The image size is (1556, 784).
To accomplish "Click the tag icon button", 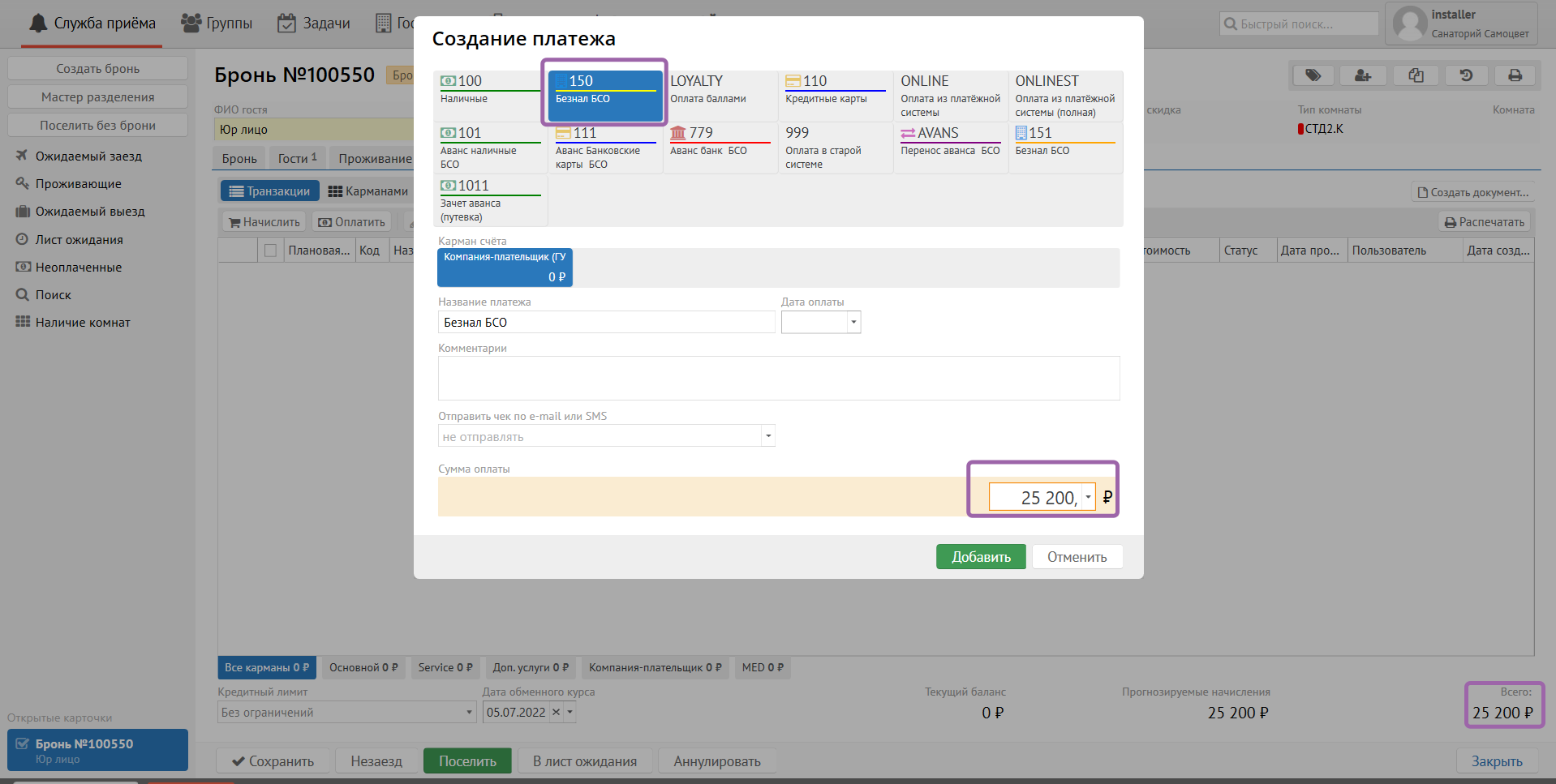I will tap(1313, 75).
